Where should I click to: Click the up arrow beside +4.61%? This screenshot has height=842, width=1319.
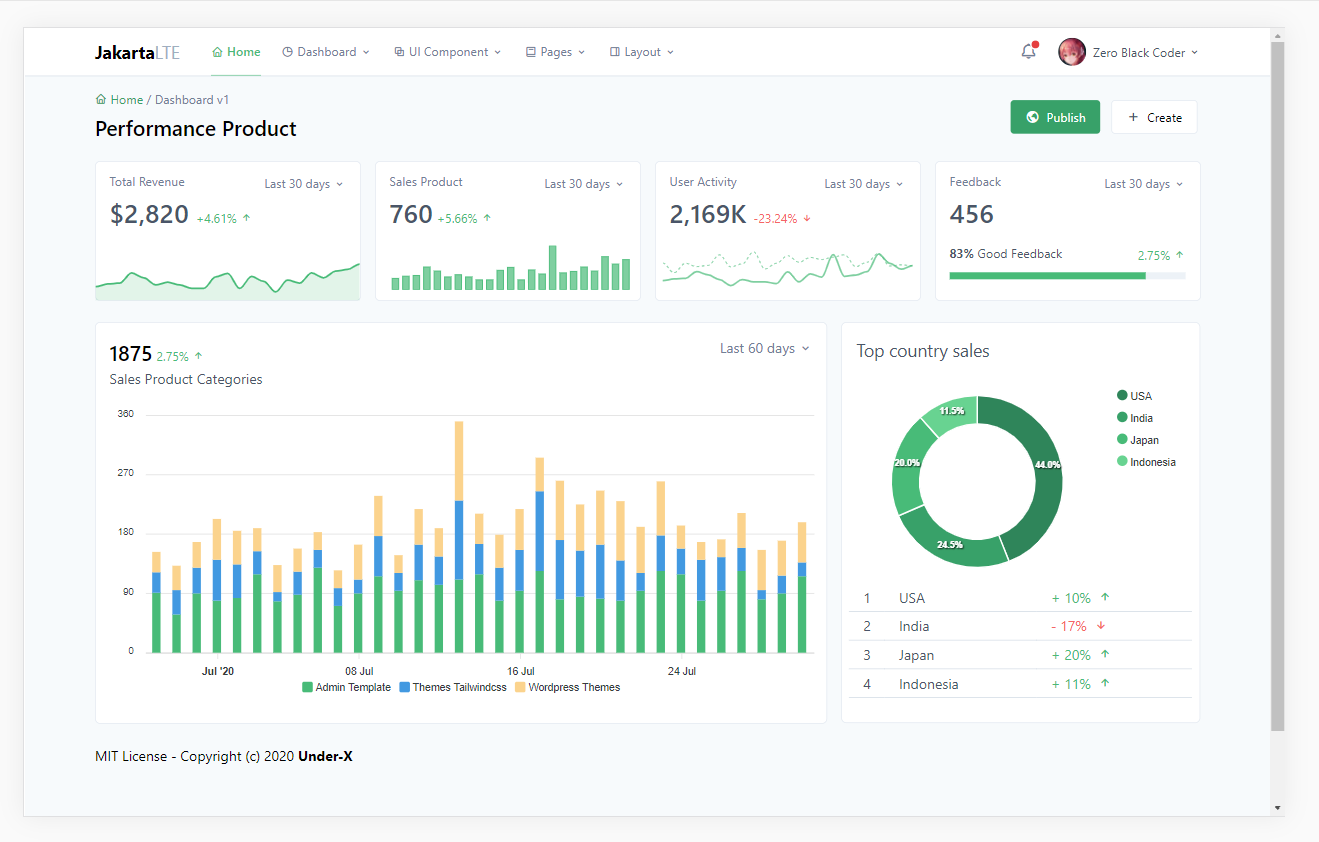[247, 217]
